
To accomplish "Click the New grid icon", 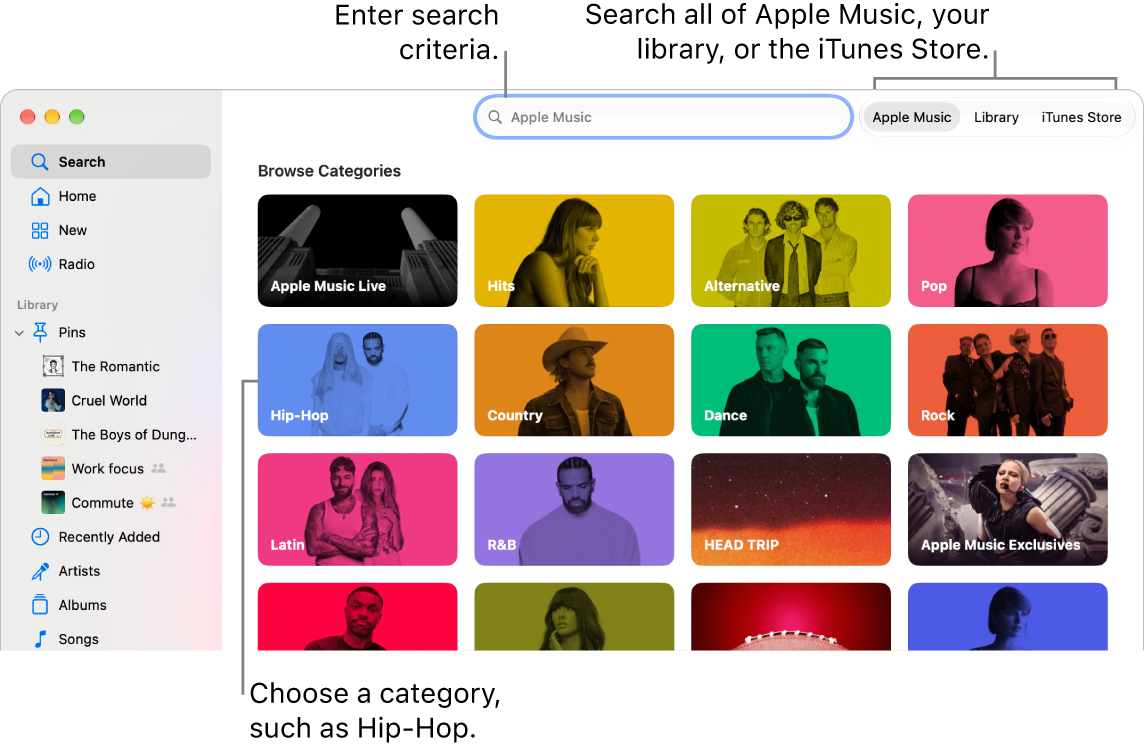I will (39, 231).
